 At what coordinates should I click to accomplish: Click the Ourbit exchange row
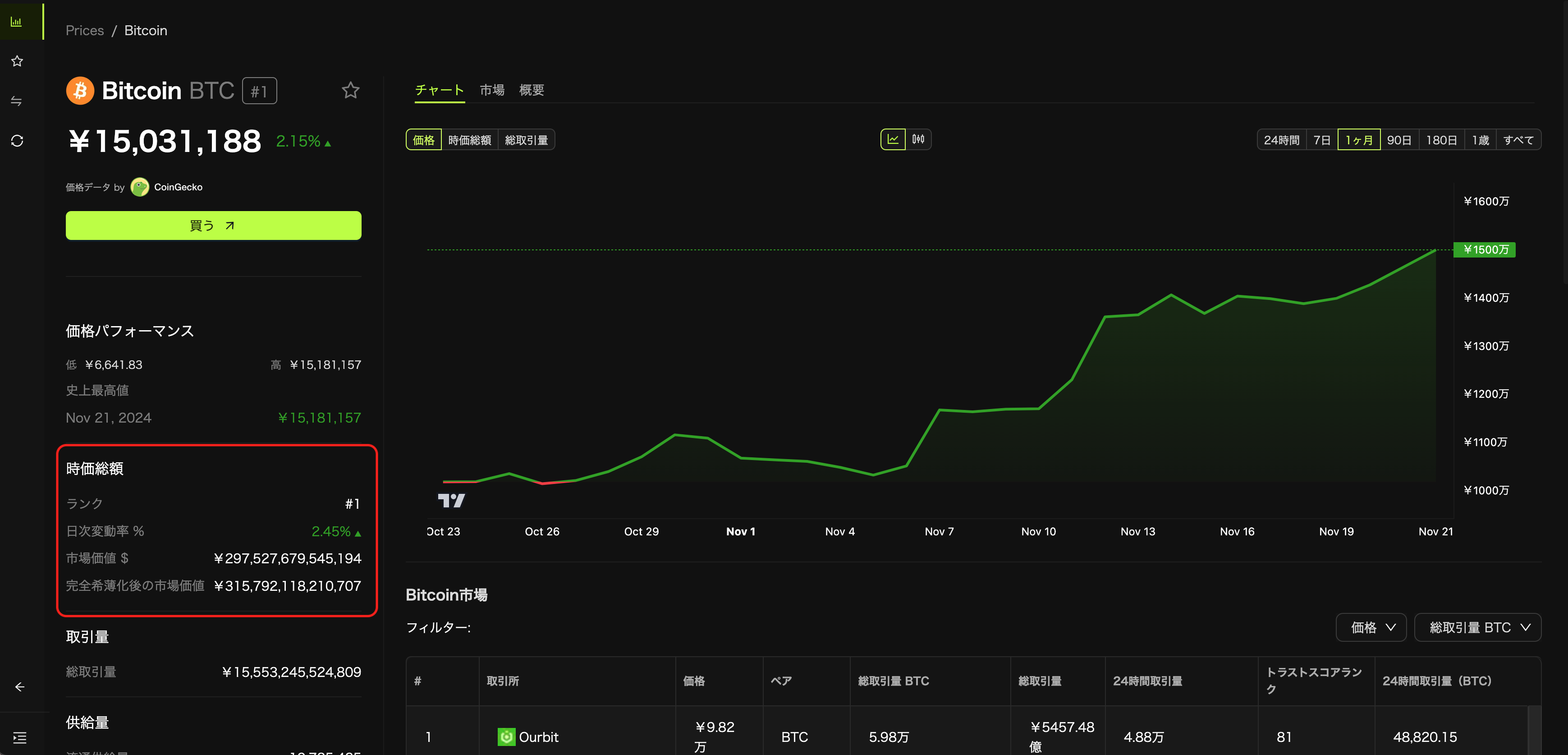538,737
